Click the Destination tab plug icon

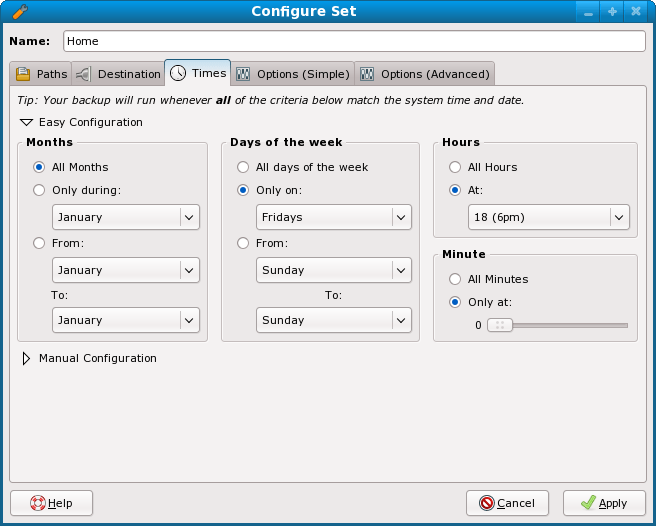coord(83,74)
